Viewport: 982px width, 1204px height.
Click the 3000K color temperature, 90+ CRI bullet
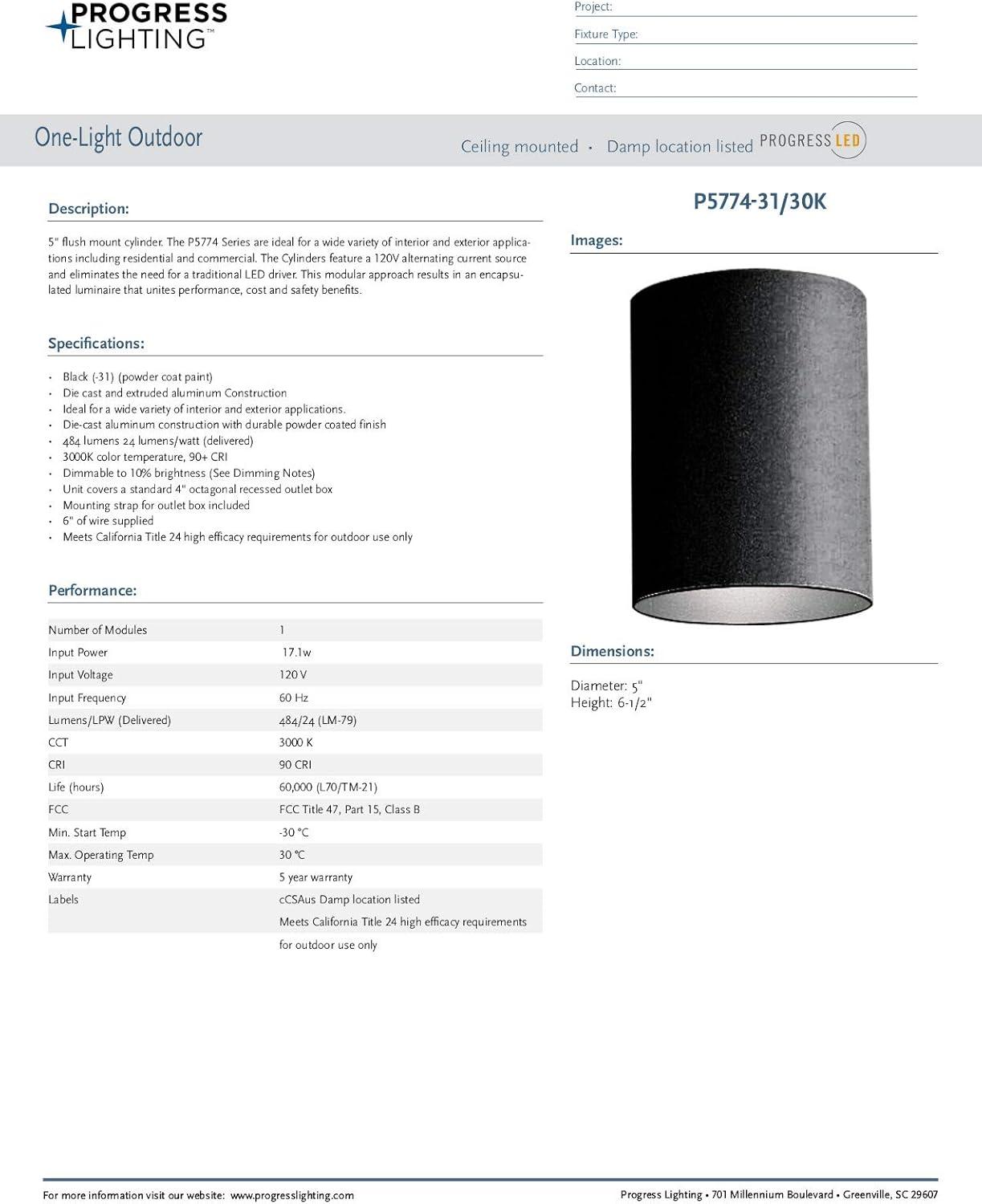coord(145,457)
